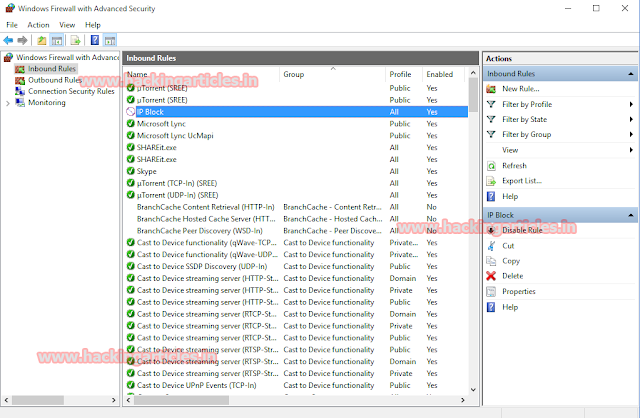Click Export List... action
Screen dimensions: 640x418
(522, 181)
